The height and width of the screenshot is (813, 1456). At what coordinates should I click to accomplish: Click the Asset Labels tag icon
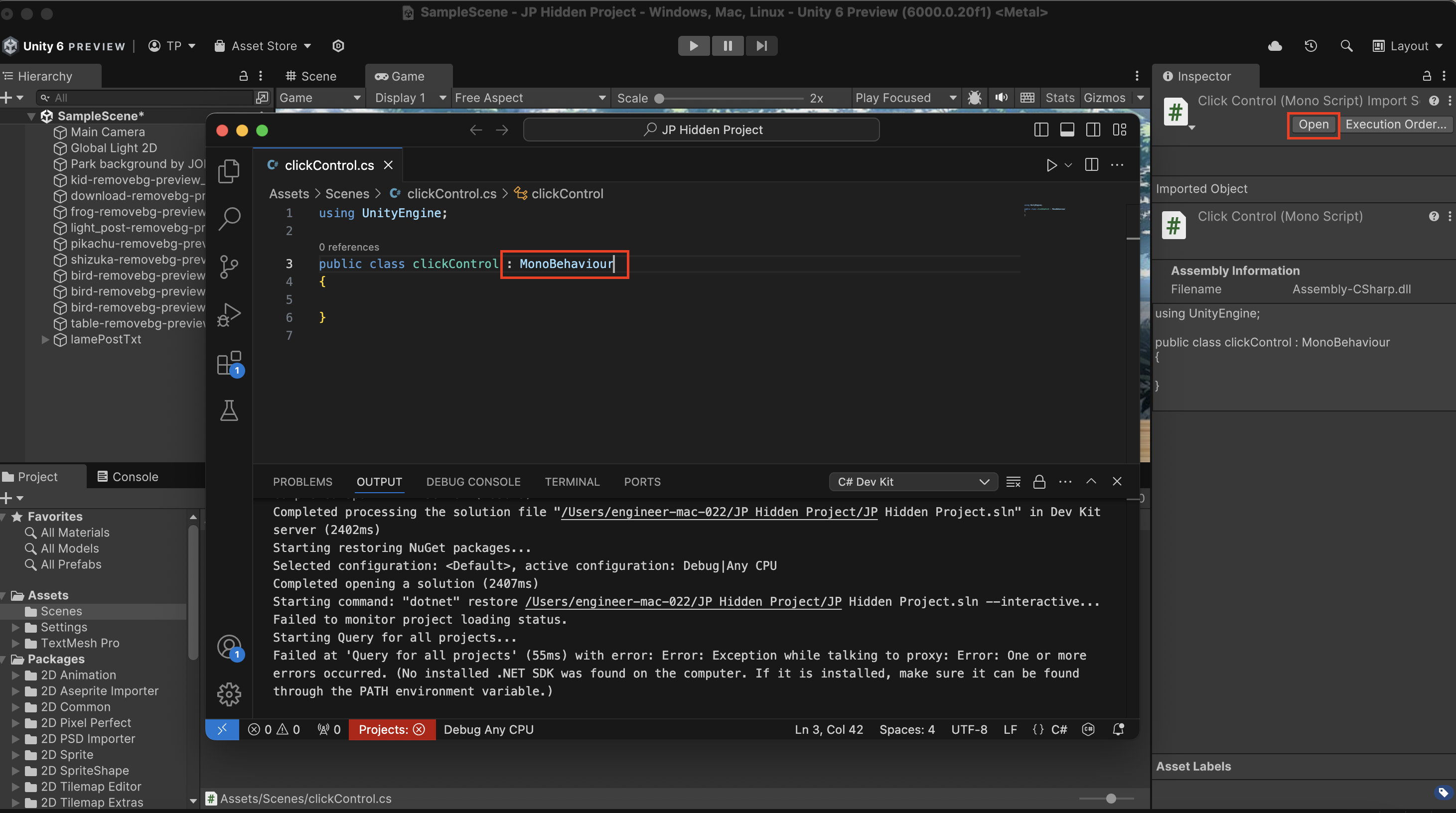coord(1443,792)
